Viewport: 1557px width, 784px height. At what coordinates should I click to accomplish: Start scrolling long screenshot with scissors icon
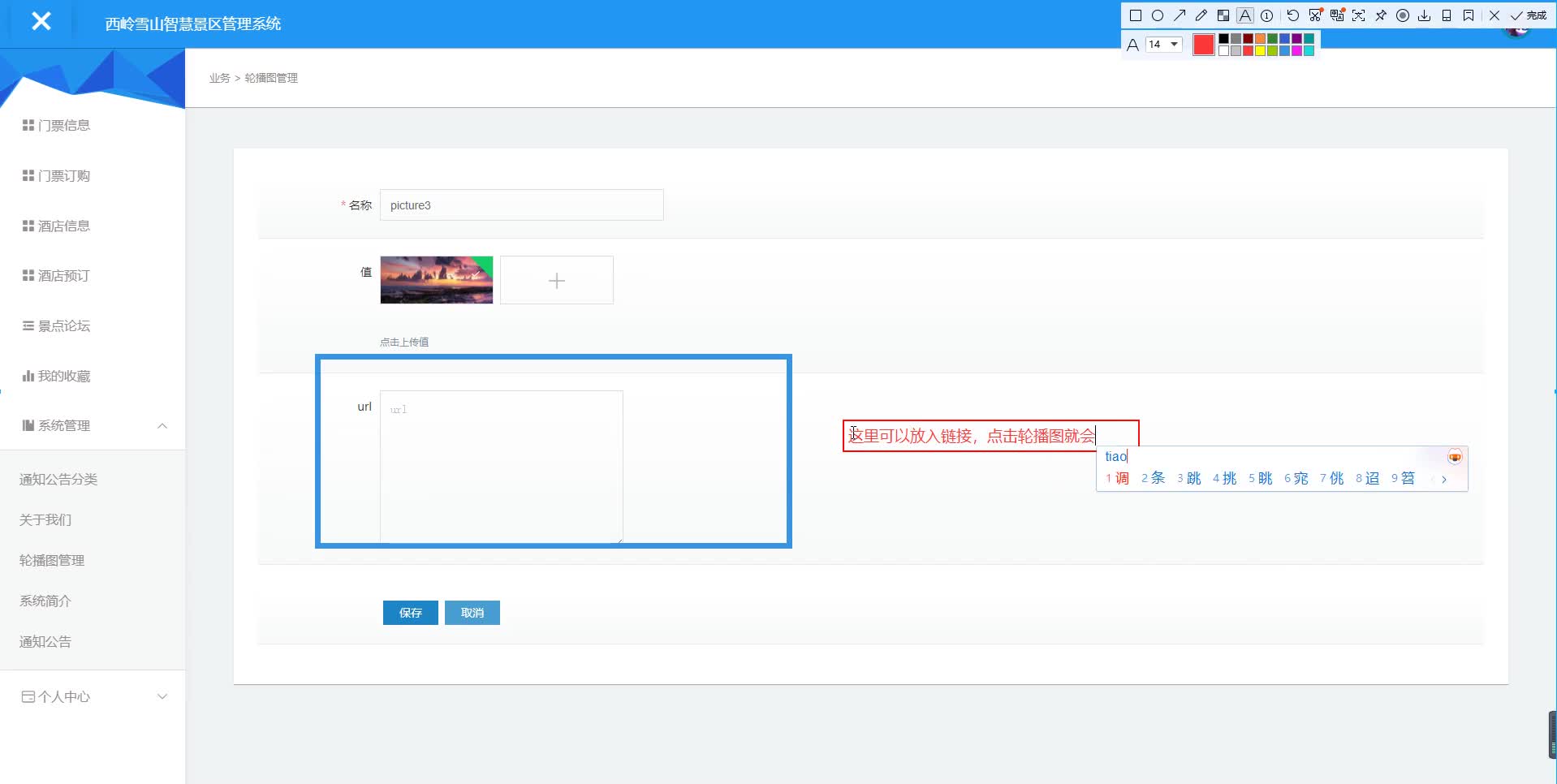(x=1315, y=15)
